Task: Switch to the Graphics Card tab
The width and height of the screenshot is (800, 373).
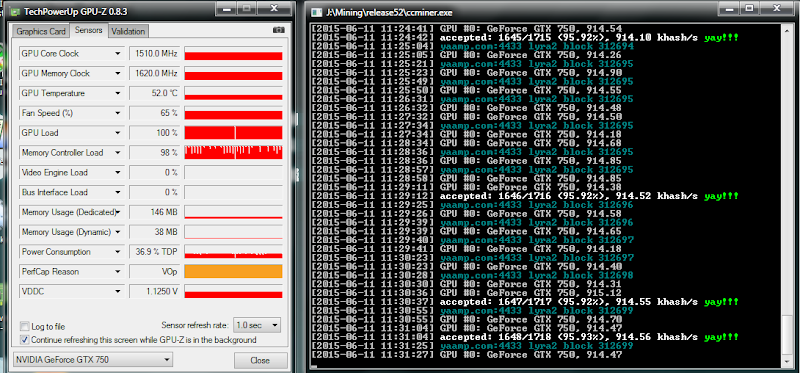Action: point(41,31)
